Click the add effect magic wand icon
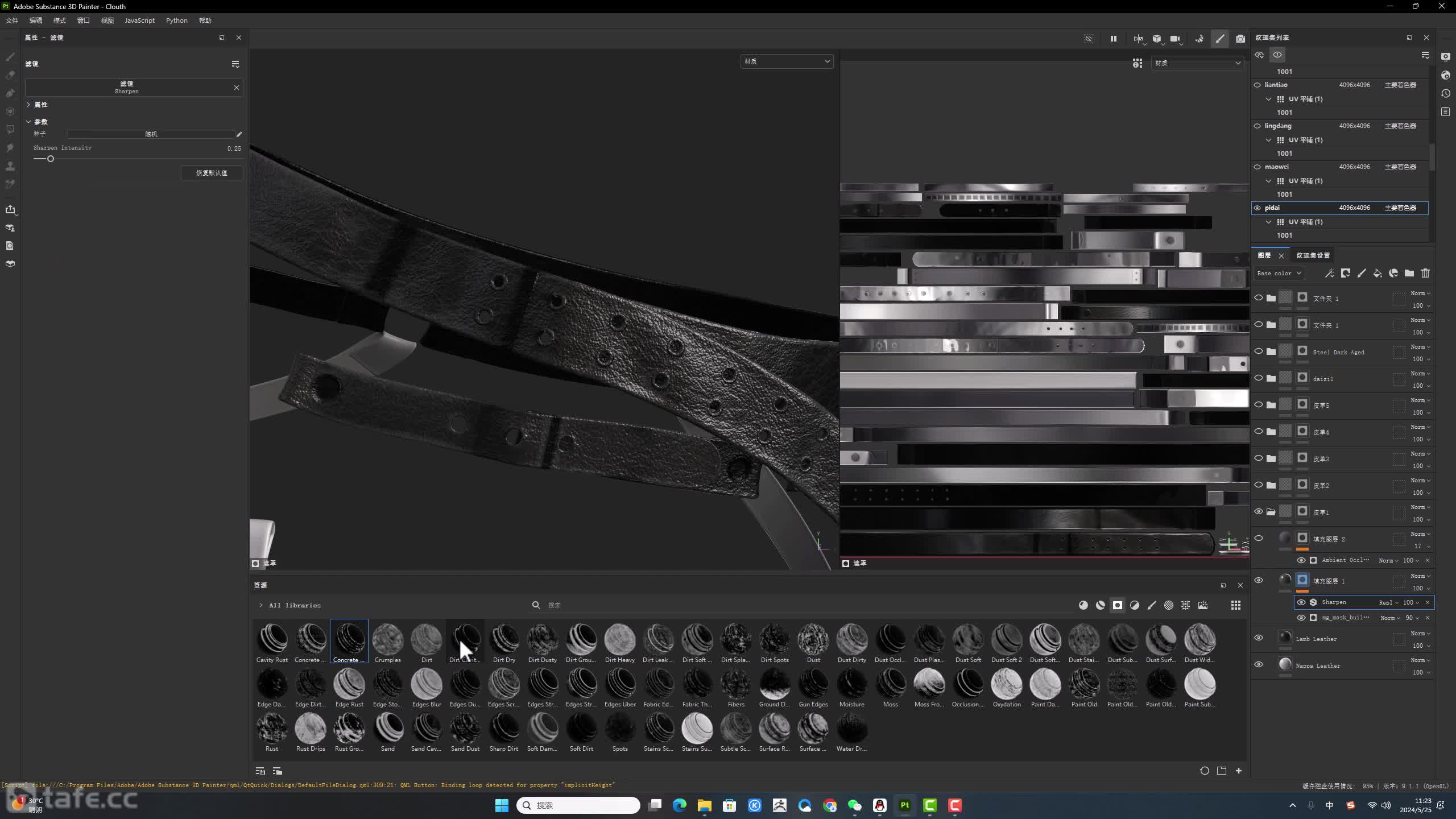The height and width of the screenshot is (819, 1456). (1329, 274)
